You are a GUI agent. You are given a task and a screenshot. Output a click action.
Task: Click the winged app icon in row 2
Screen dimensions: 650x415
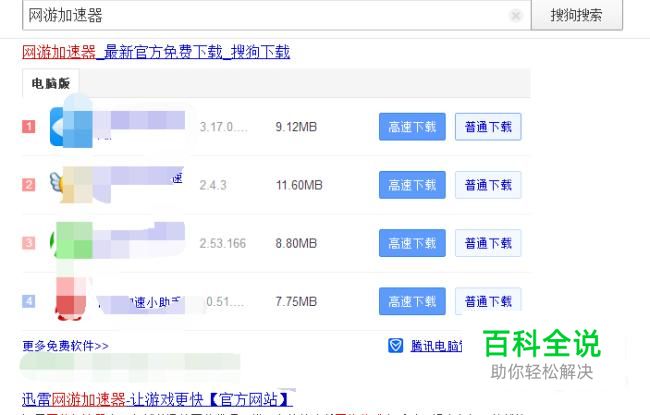coord(70,185)
